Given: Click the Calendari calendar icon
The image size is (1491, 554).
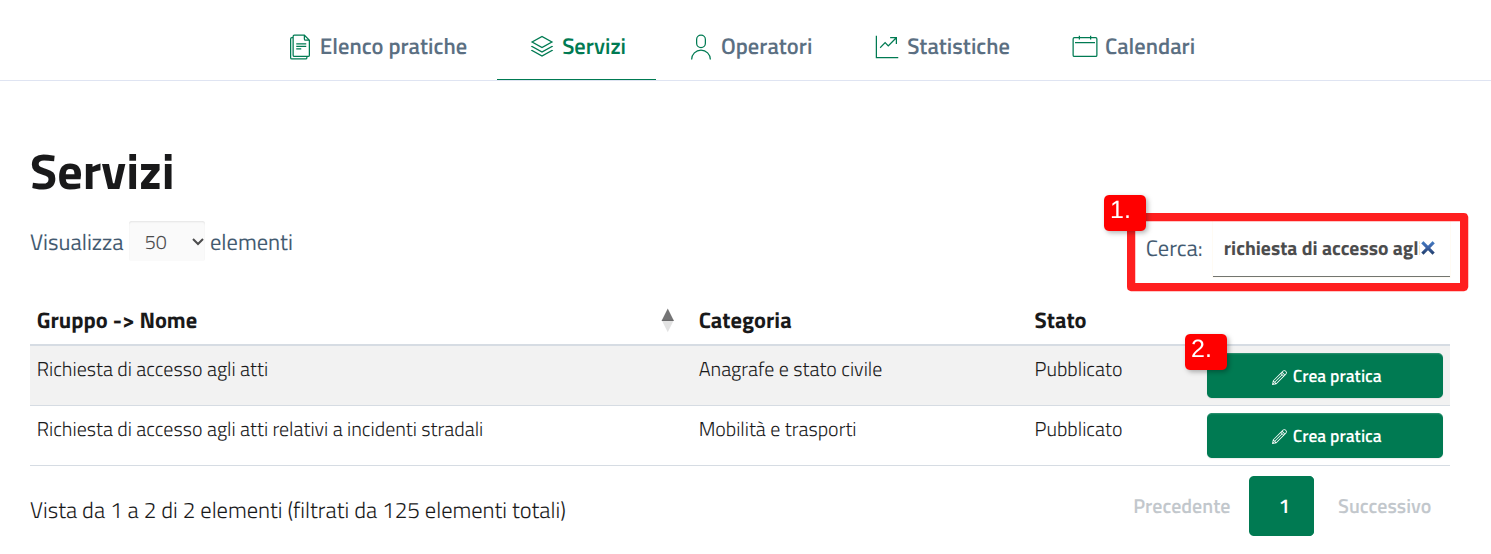Looking at the screenshot, I should tap(1084, 47).
